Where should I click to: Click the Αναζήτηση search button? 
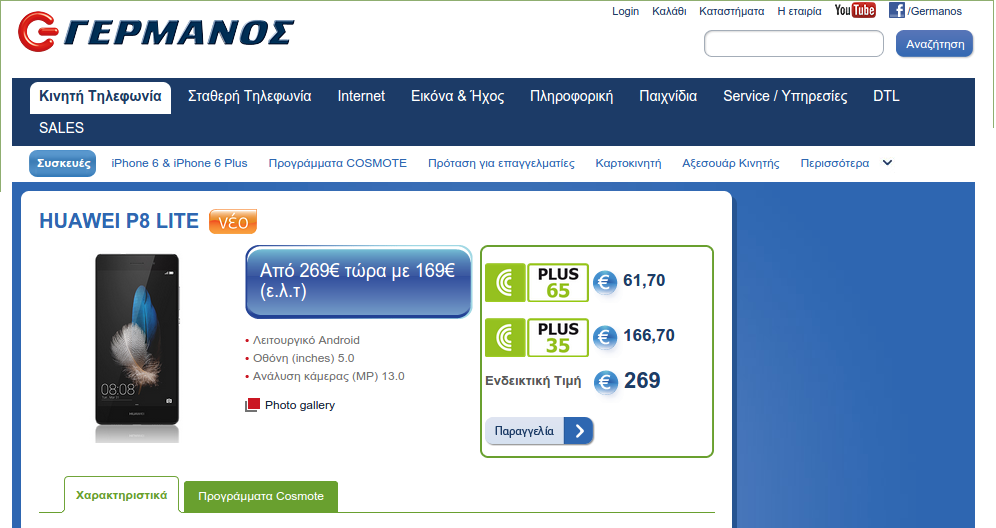pos(934,44)
